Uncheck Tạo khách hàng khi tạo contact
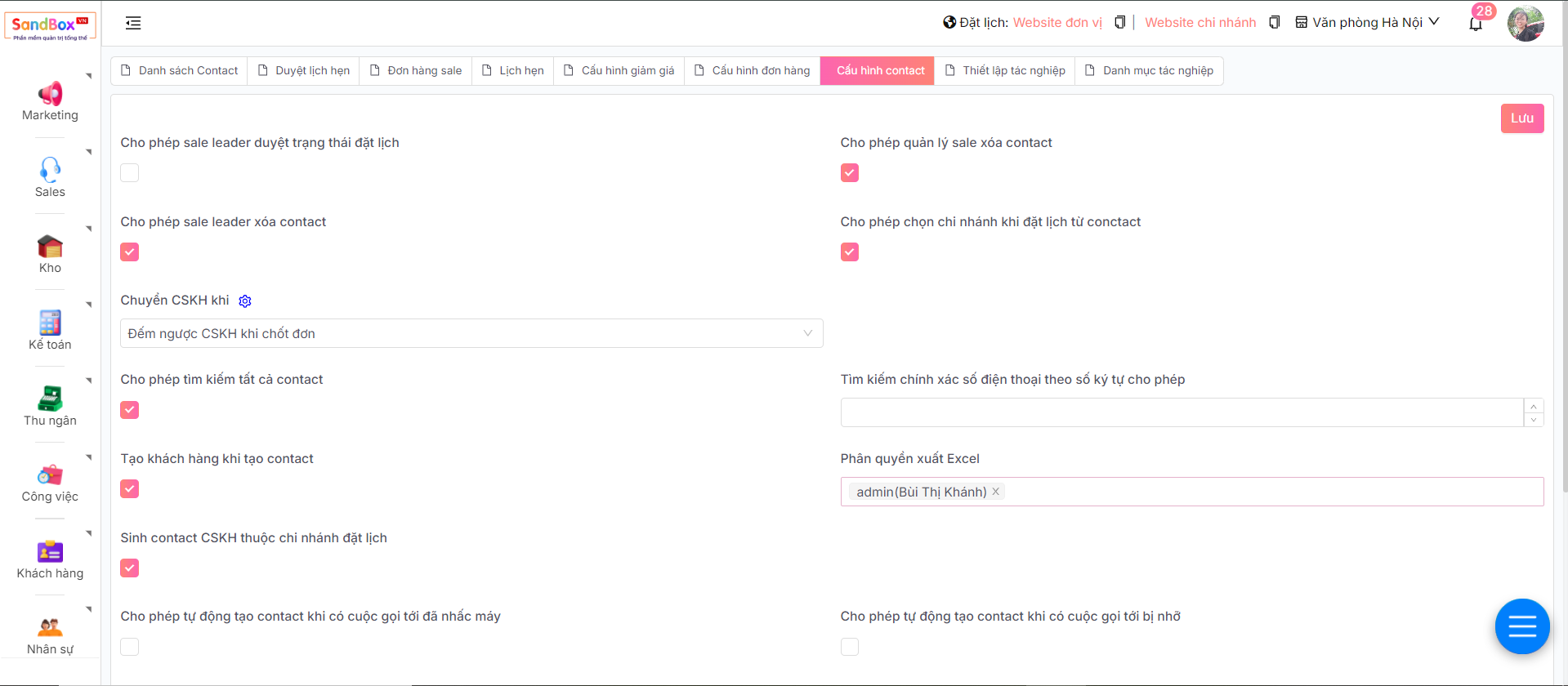Image resolution: width=1568 pixels, height=686 pixels. 130,489
